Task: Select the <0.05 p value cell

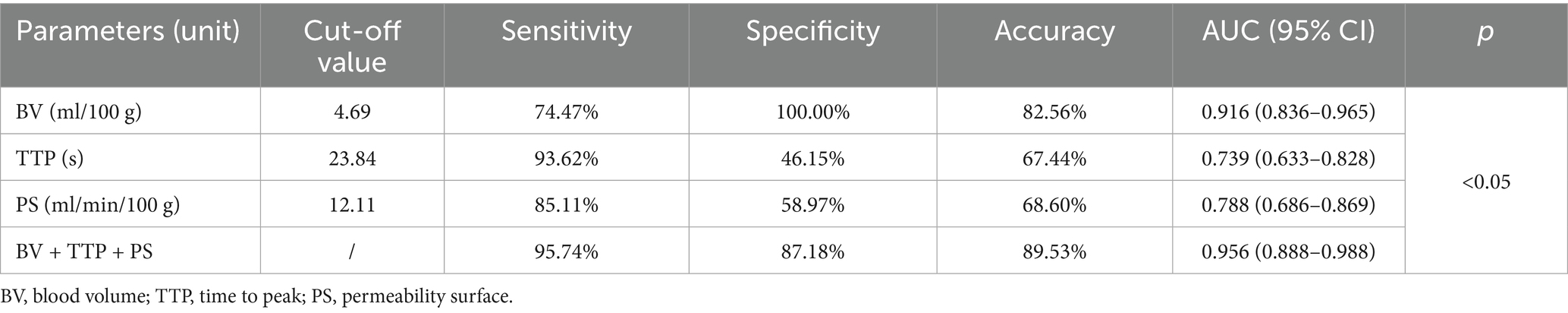Action: [1485, 182]
